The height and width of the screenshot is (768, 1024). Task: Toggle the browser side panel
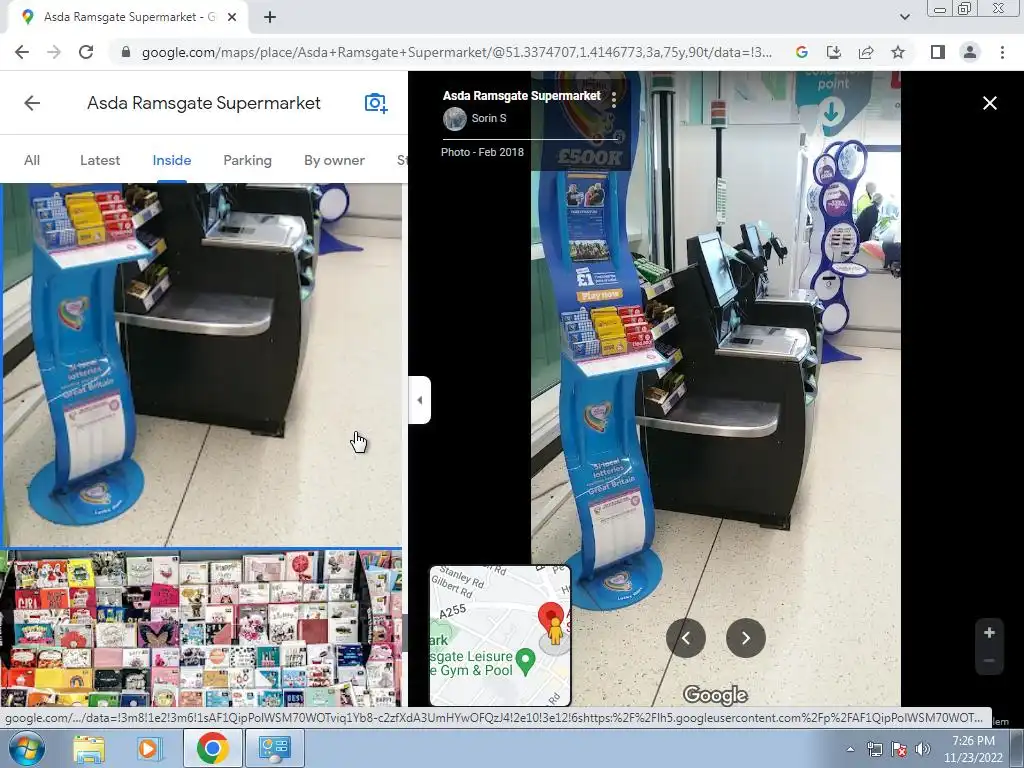coord(937,52)
